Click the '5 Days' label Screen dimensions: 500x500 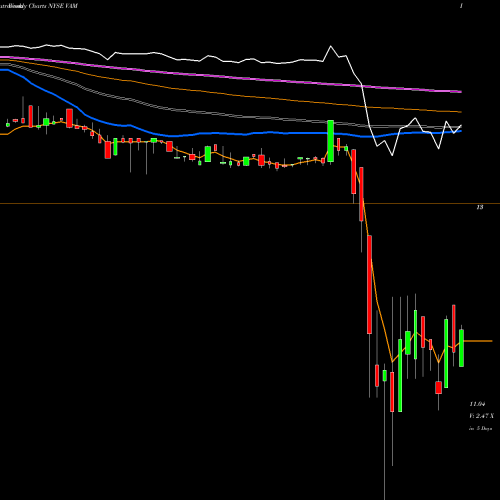pos(484,429)
